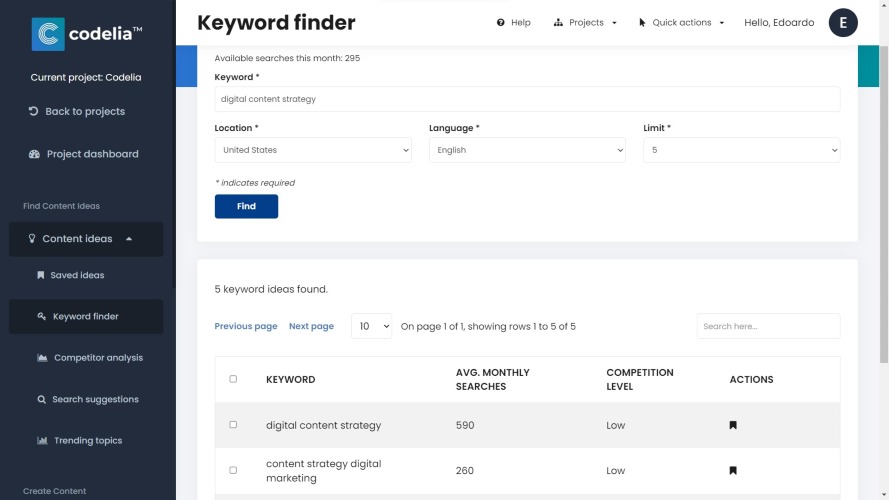
Task: Check the digital content strategy row checkbox
Action: [233, 425]
